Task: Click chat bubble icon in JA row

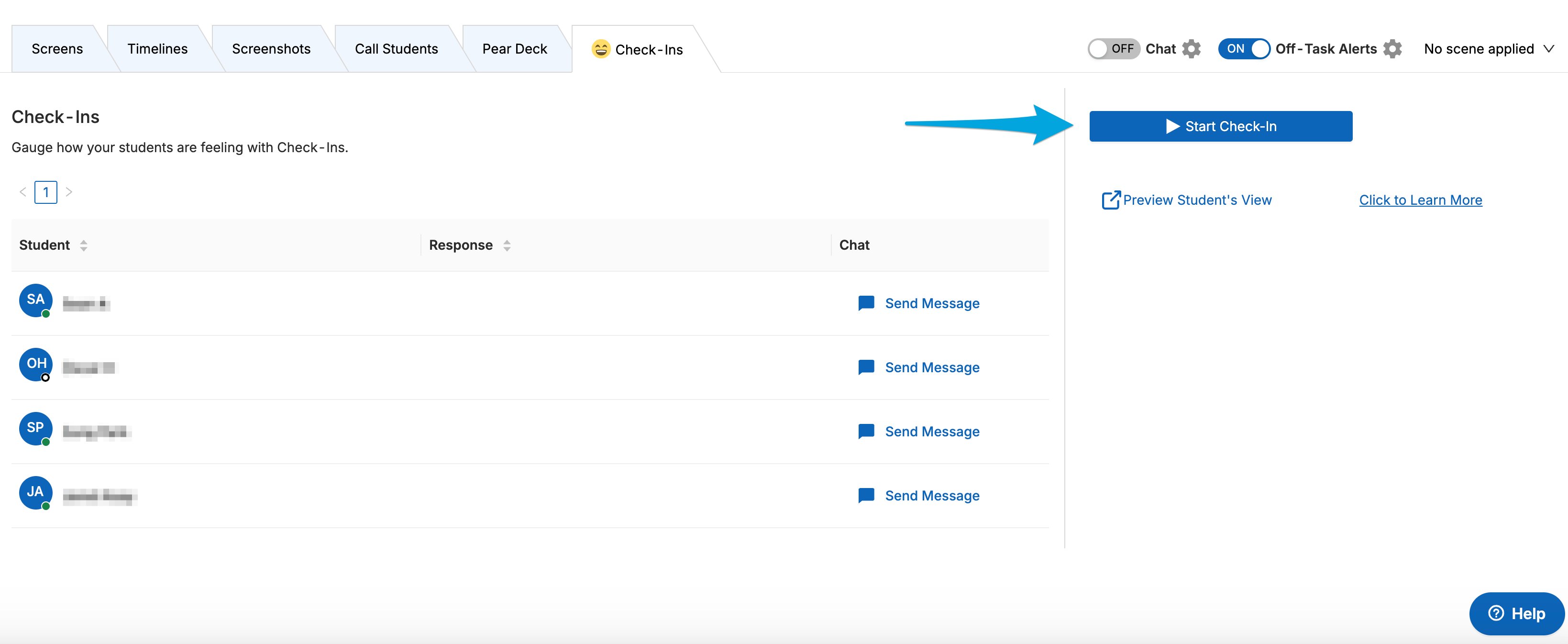Action: 866,496
